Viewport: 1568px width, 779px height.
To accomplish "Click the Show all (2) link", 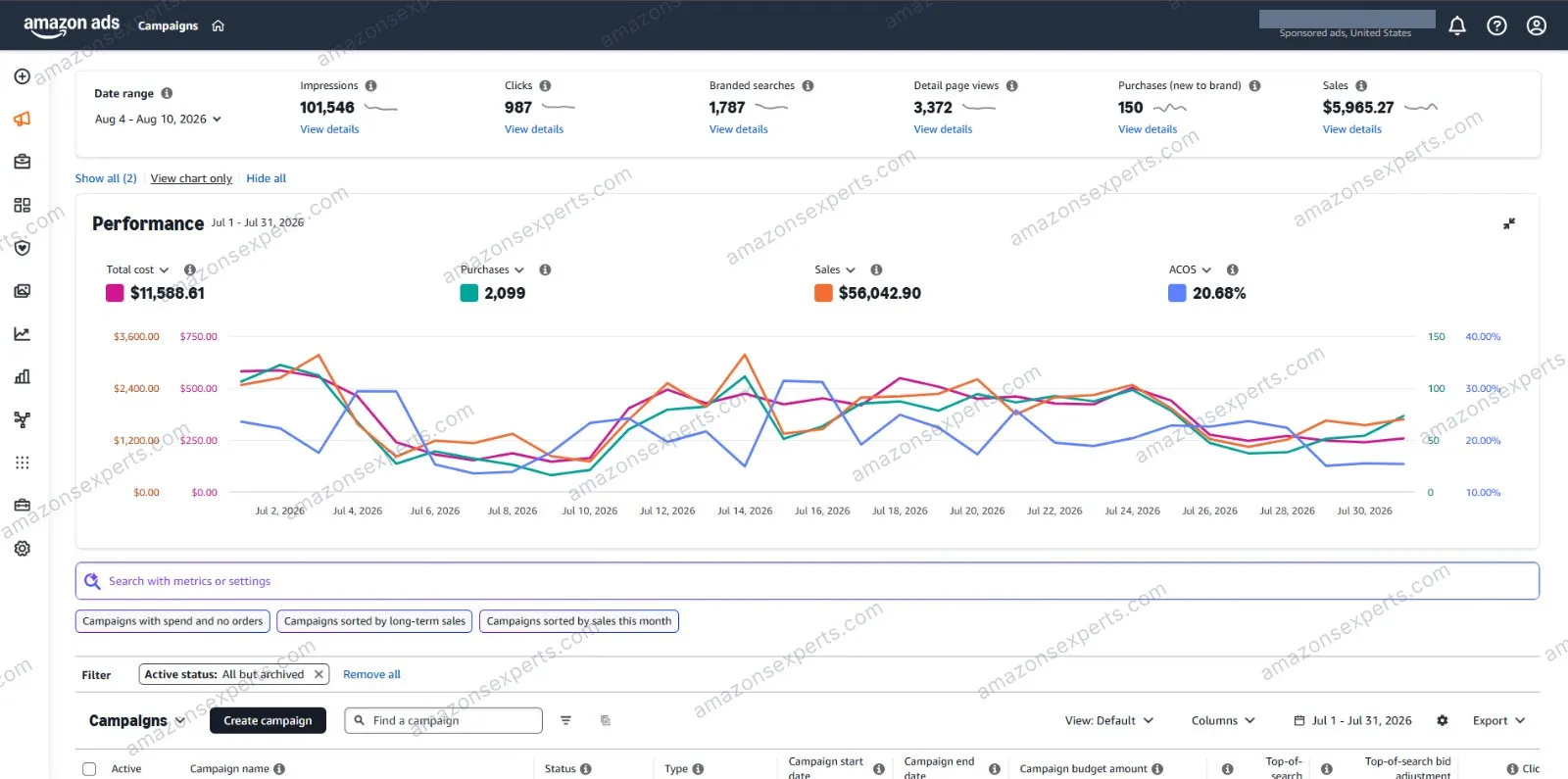I will pyautogui.click(x=106, y=178).
